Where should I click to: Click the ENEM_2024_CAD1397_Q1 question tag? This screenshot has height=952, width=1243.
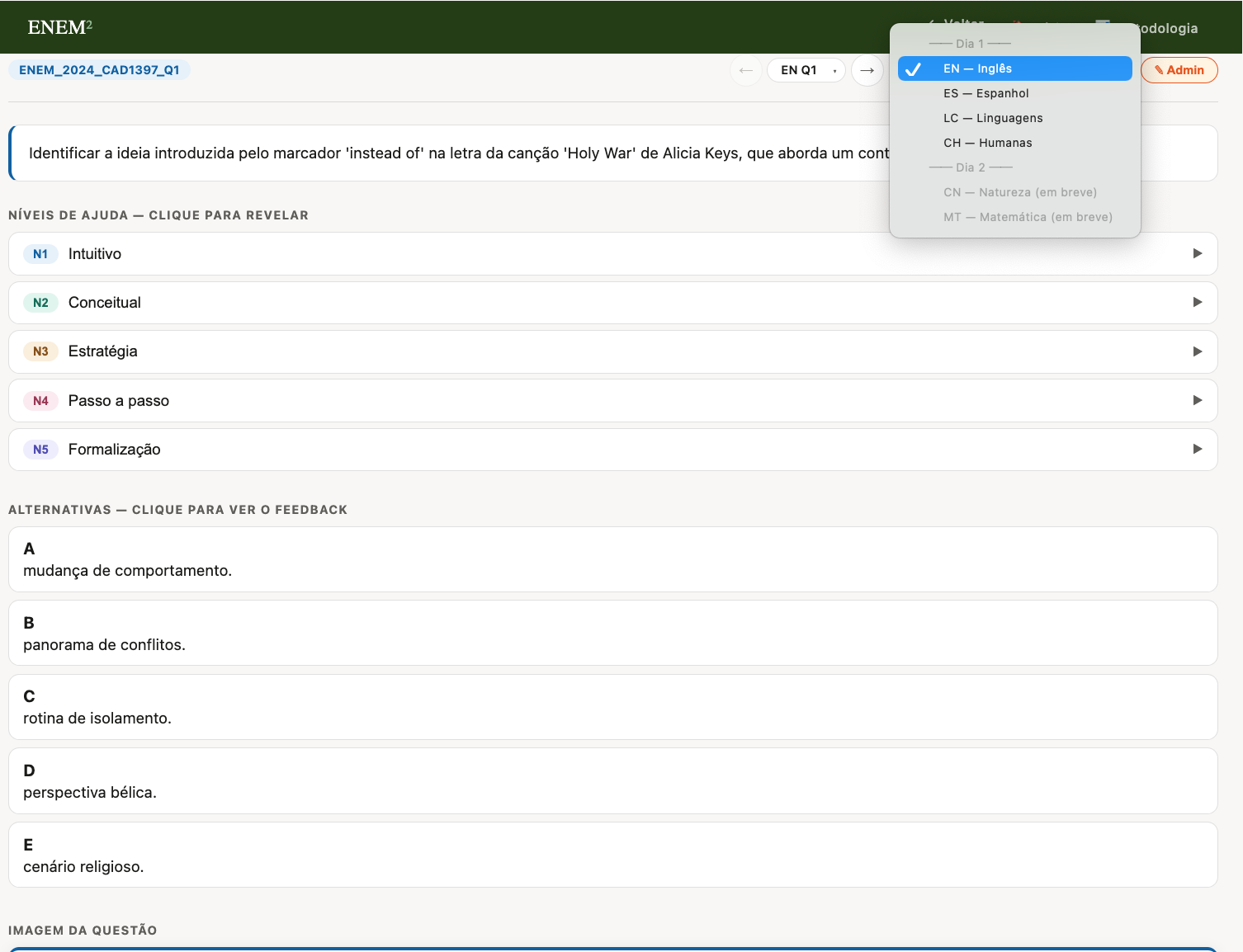(99, 70)
